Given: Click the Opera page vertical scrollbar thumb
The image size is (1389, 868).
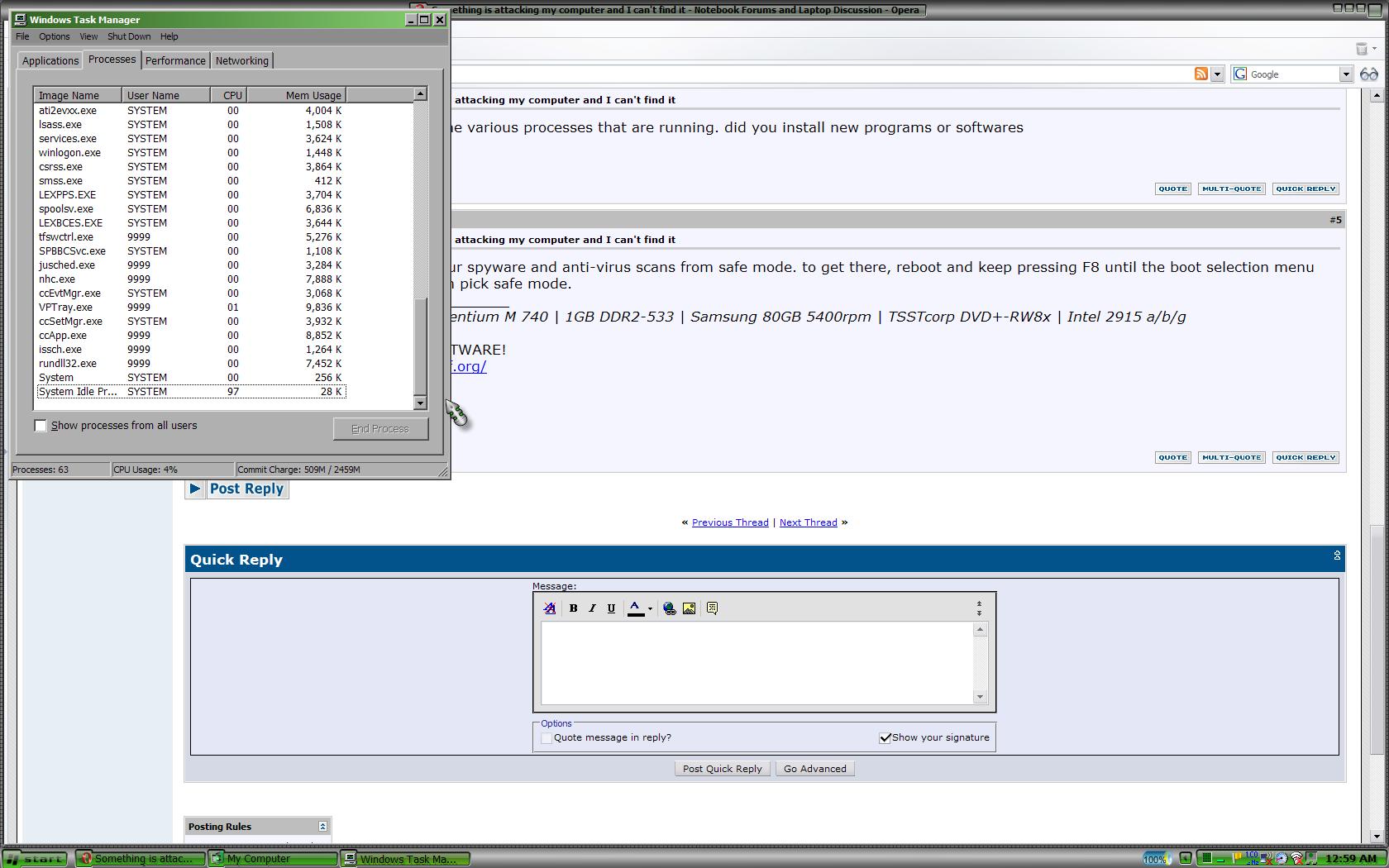Looking at the screenshot, I should 1376,641.
